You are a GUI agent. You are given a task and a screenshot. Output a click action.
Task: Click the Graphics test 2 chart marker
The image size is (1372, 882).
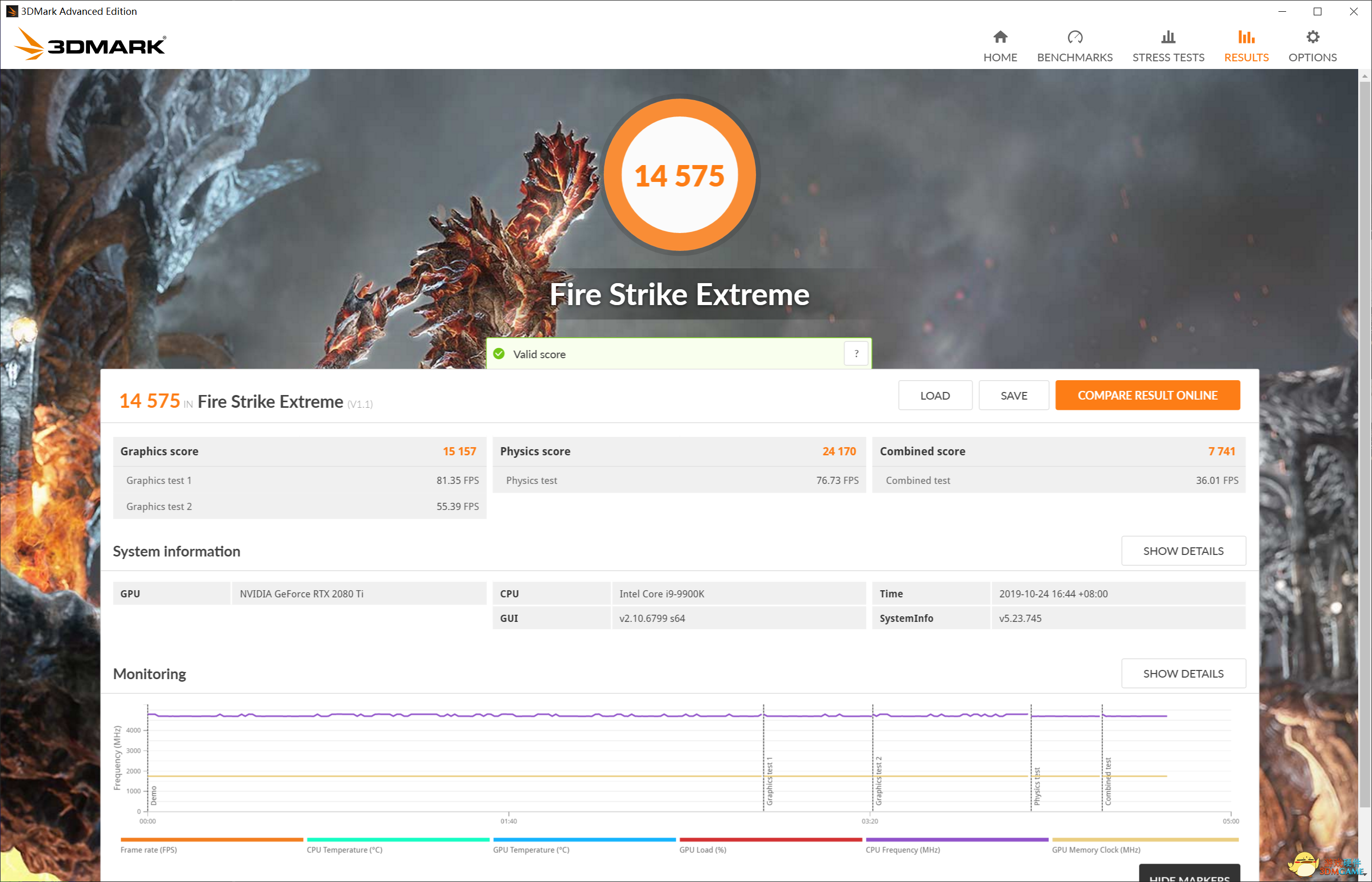click(x=878, y=780)
